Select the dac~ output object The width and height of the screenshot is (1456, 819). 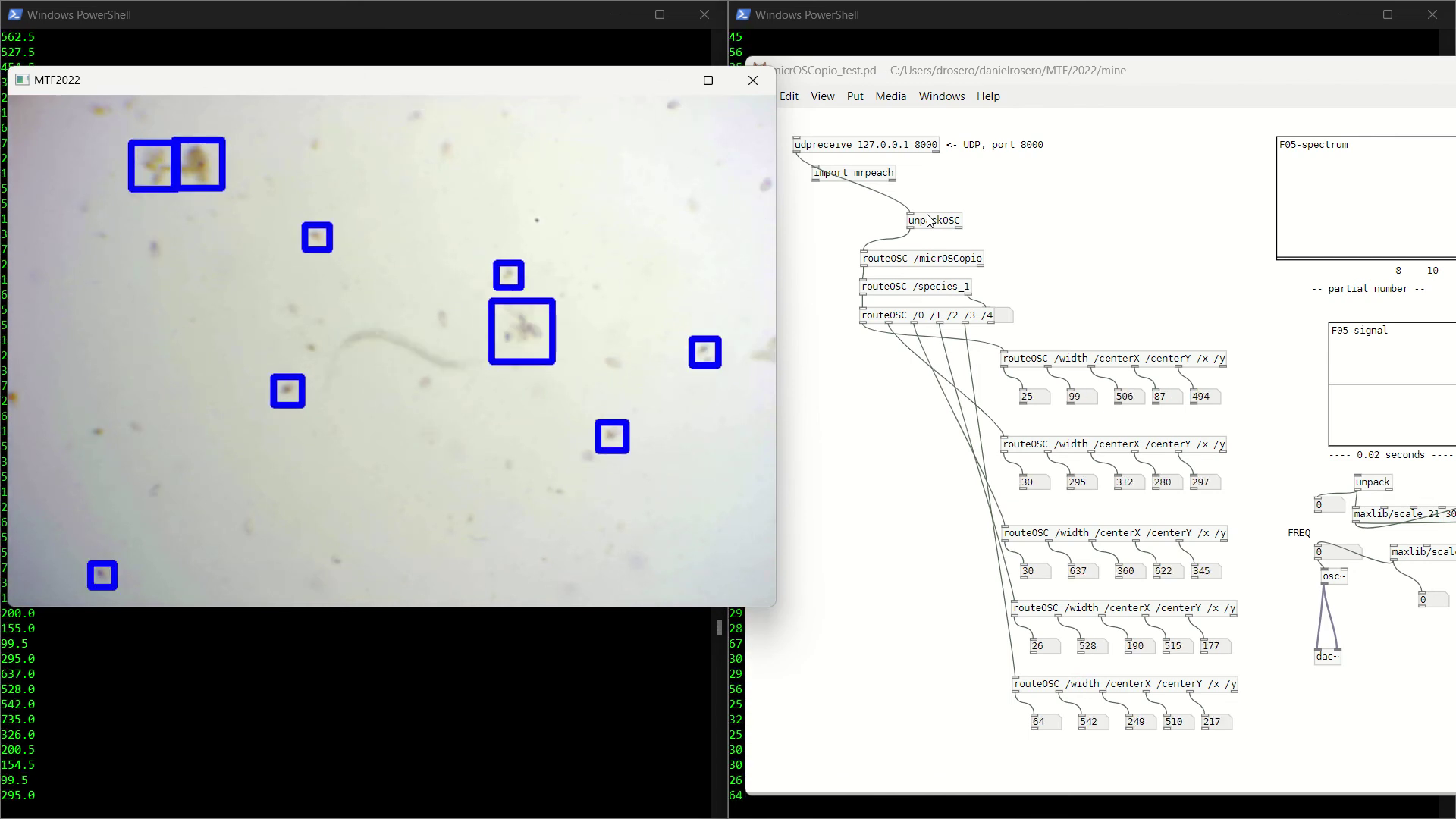click(1327, 657)
